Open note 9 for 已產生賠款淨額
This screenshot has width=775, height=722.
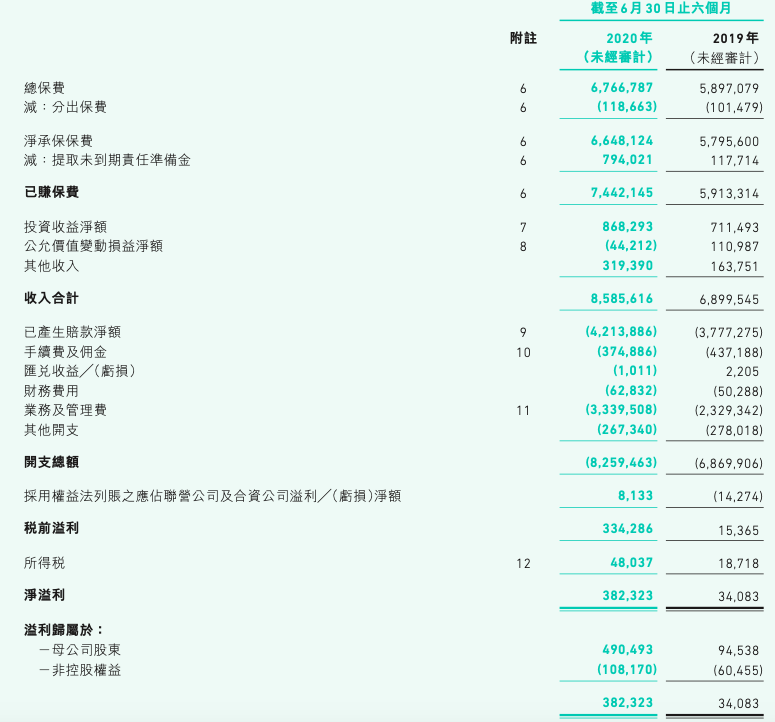pyautogui.click(x=523, y=332)
